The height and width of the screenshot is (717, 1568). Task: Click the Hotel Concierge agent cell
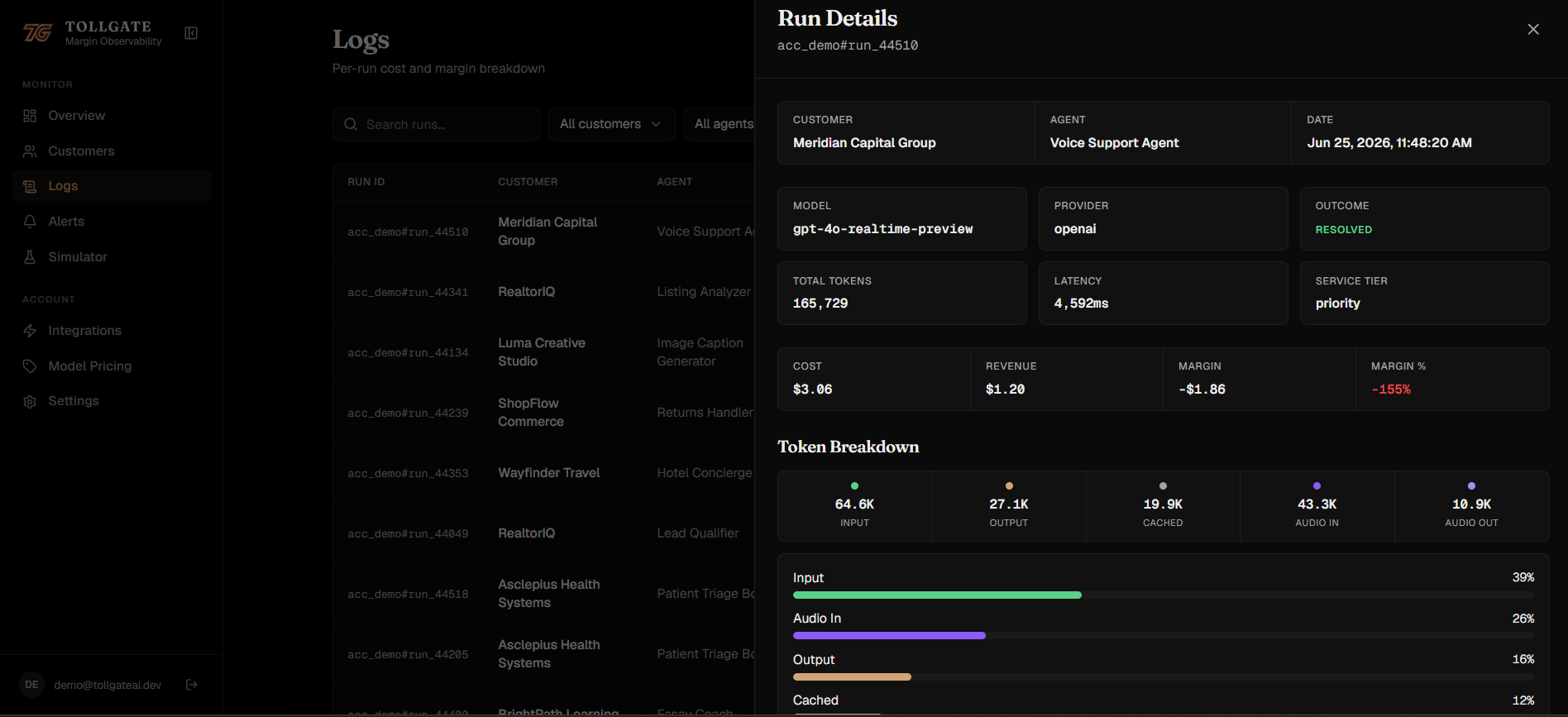(705, 473)
